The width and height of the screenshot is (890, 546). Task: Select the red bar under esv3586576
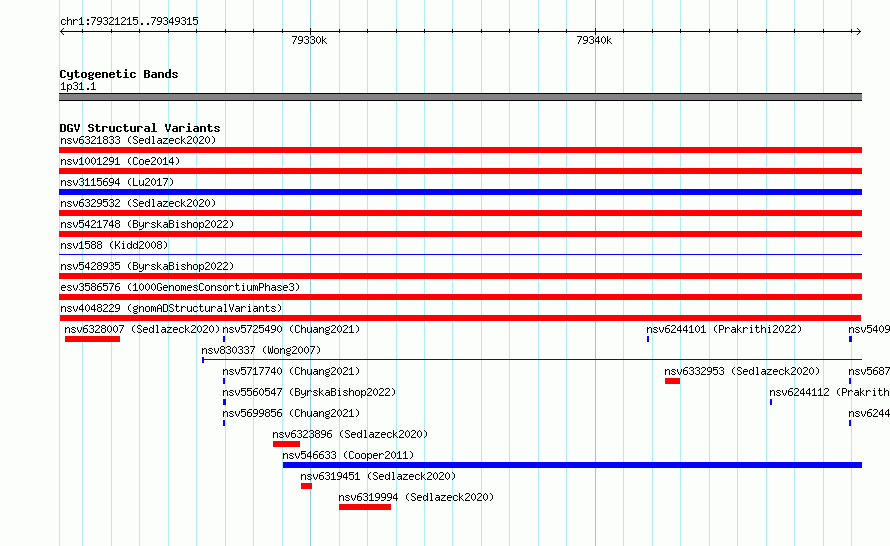click(x=460, y=297)
